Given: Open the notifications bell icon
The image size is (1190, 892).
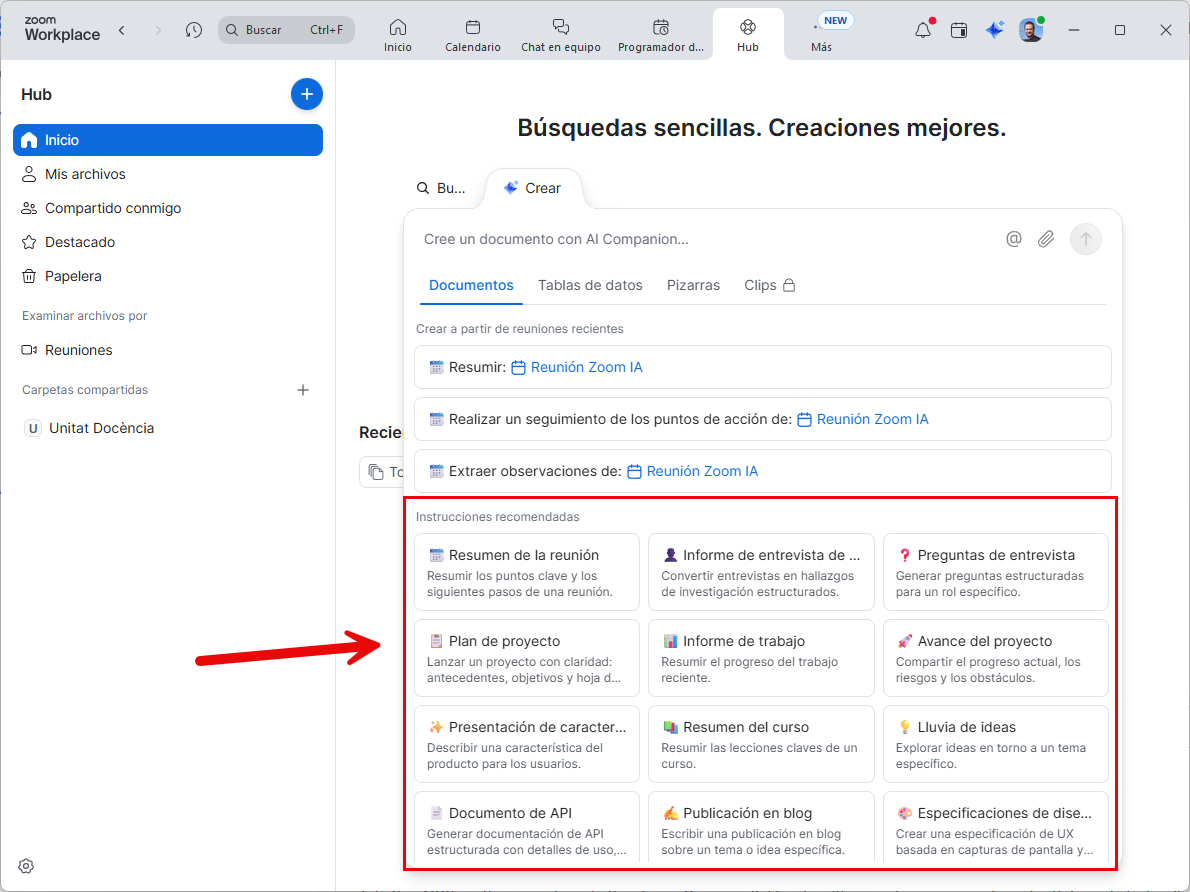Looking at the screenshot, I should point(923,30).
